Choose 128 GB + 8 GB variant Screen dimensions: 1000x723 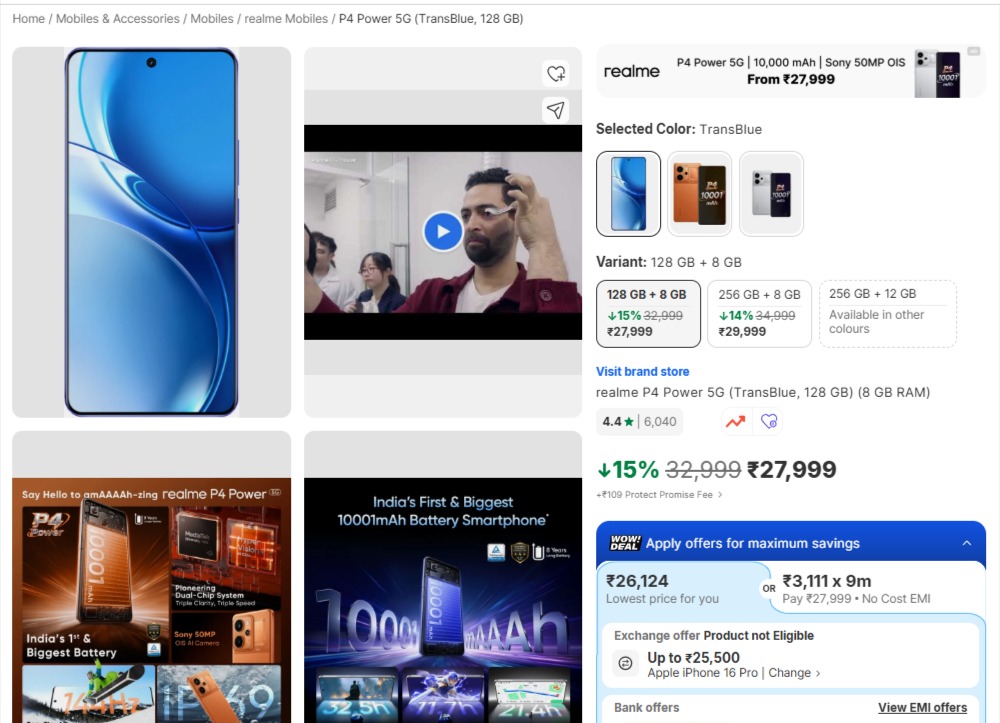click(648, 314)
